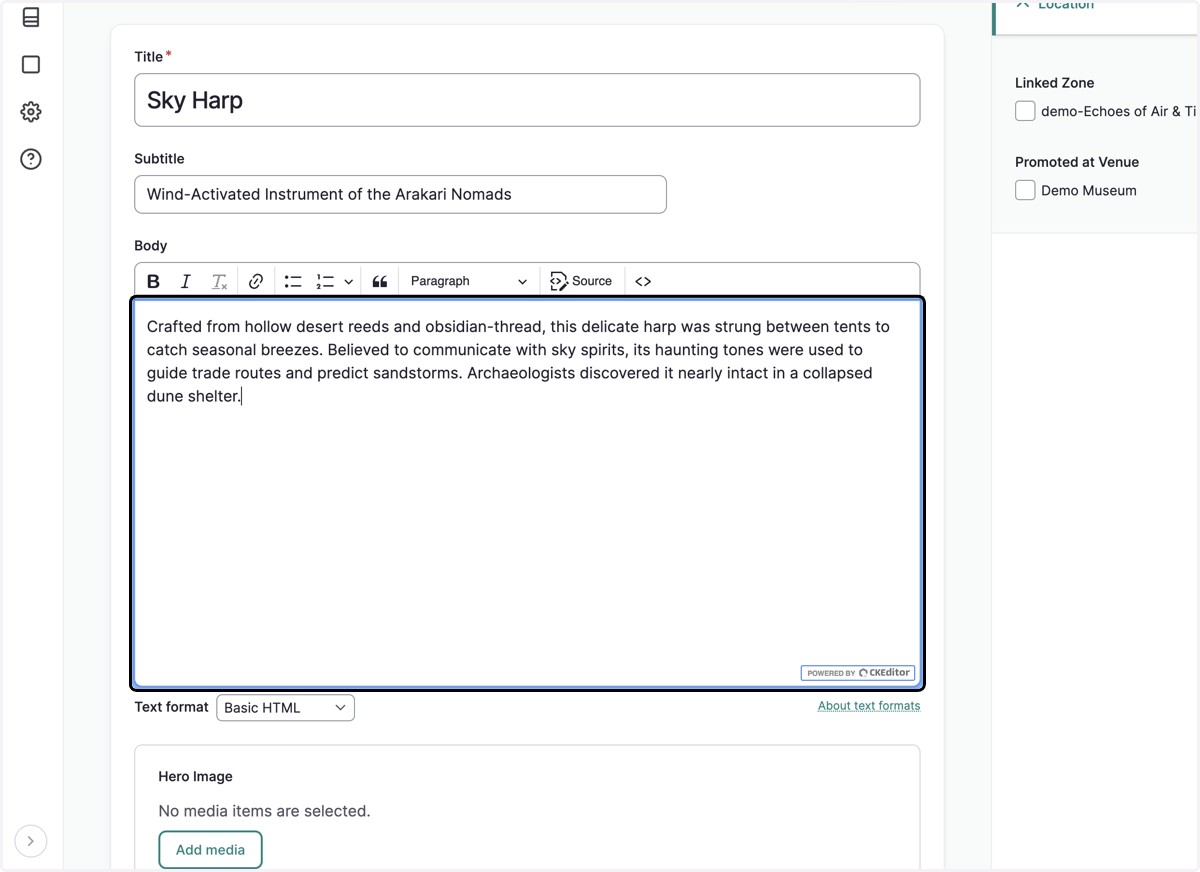This screenshot has height=872, width=1200.
Task: Insert a numbered list
Action: (325, 281)
